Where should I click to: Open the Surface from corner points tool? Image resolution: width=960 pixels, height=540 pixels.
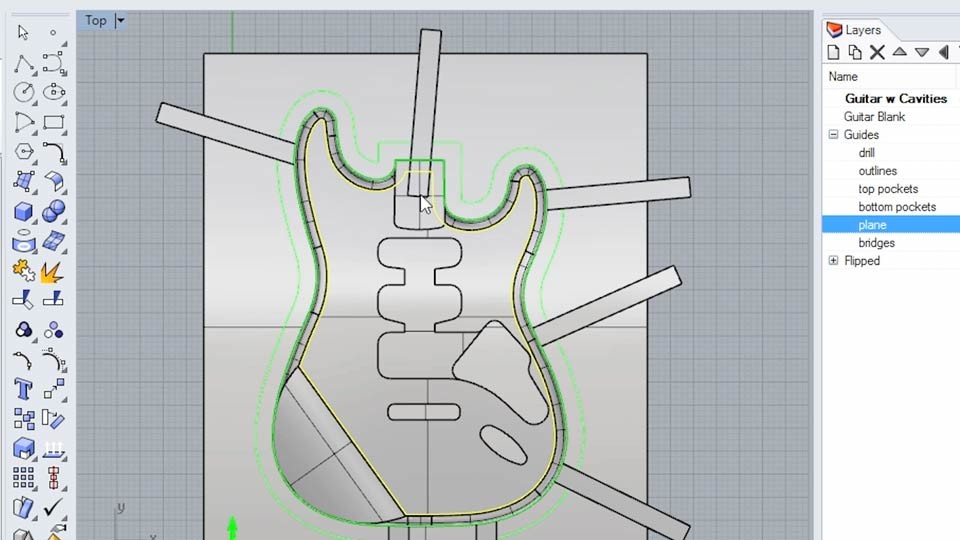pos(23,181)
